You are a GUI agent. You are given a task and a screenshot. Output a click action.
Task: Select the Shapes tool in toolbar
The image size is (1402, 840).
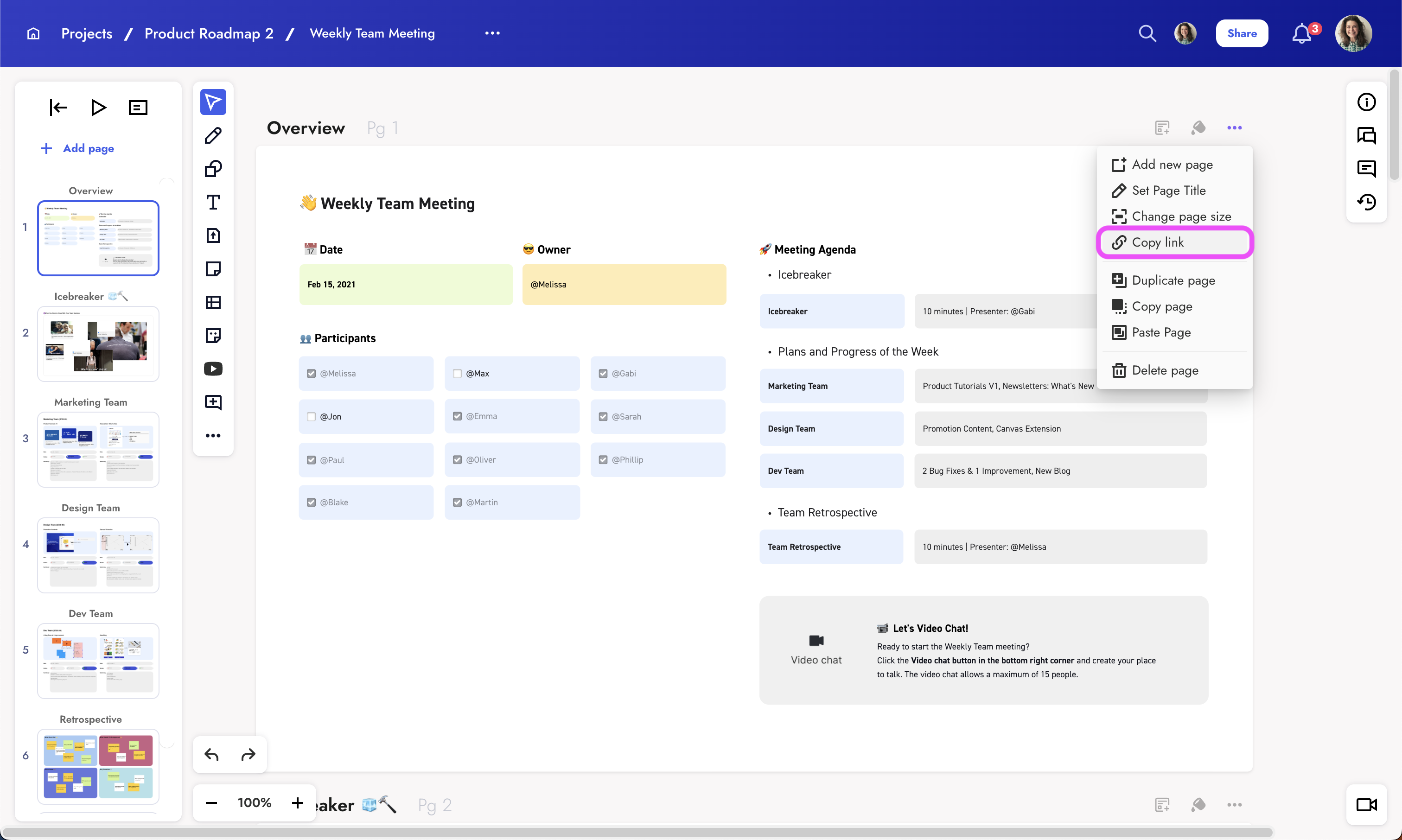pyautogui.click(x=213, y=169)
